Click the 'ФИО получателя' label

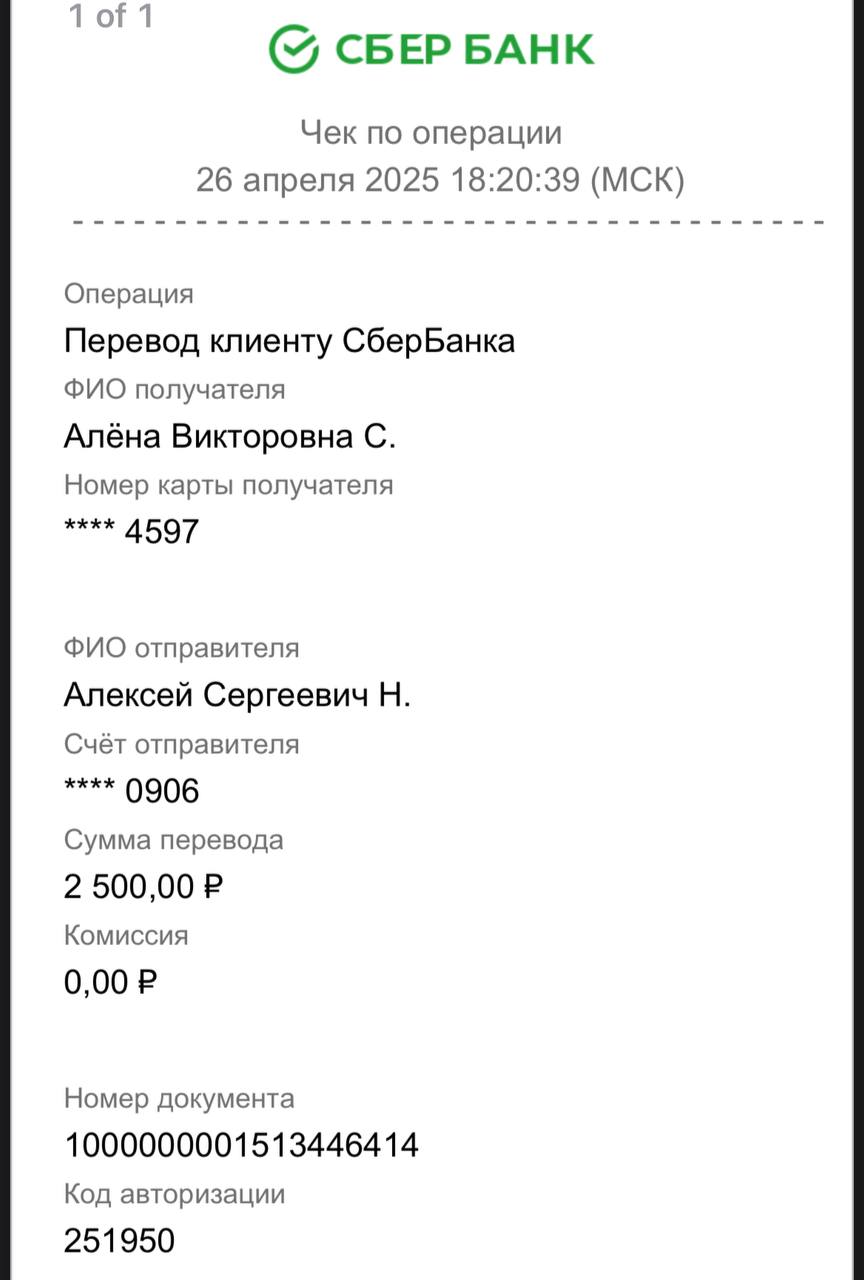175,389
